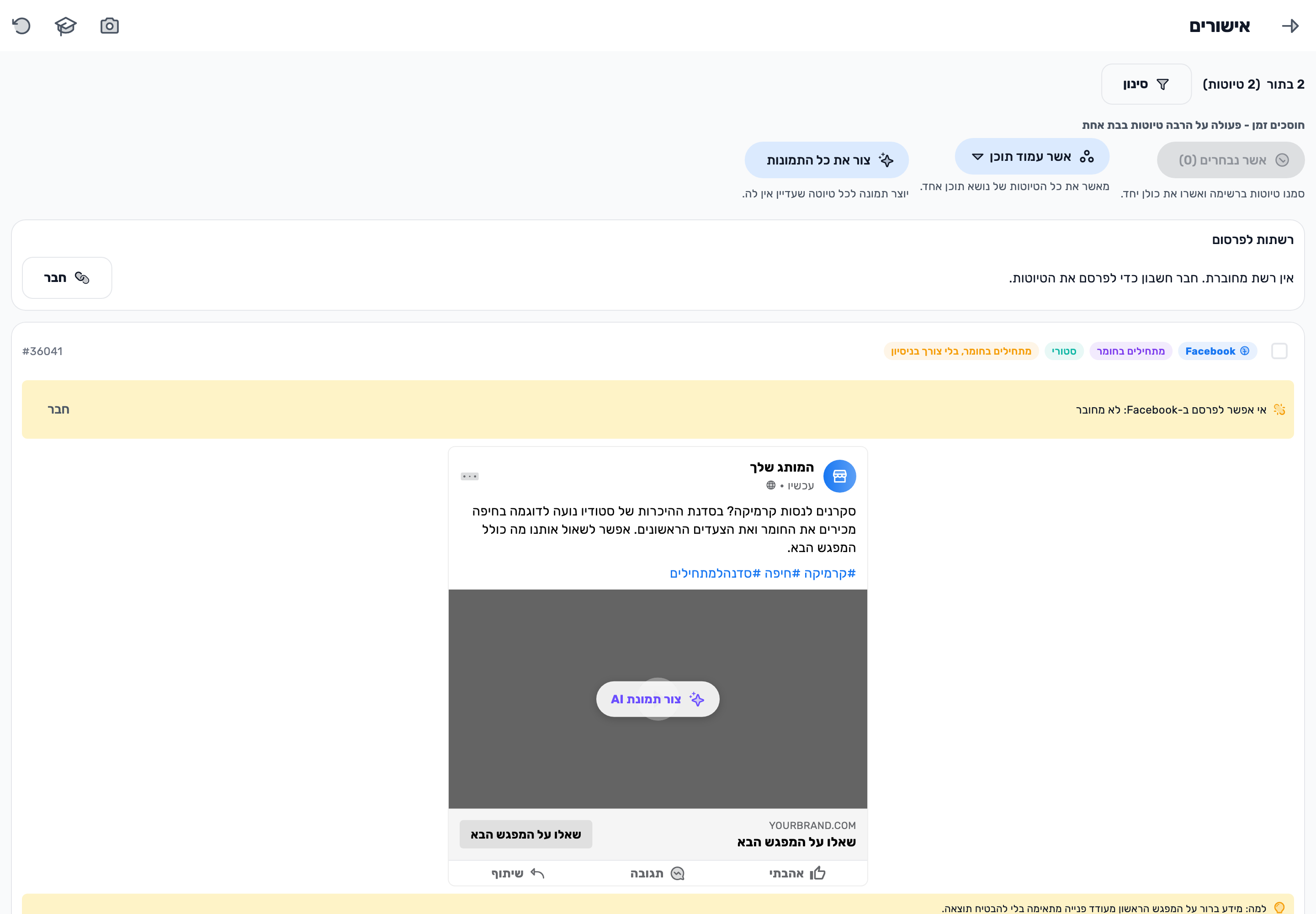
Task: Click the Facebook platform tag
Action: click(1217, 351)
